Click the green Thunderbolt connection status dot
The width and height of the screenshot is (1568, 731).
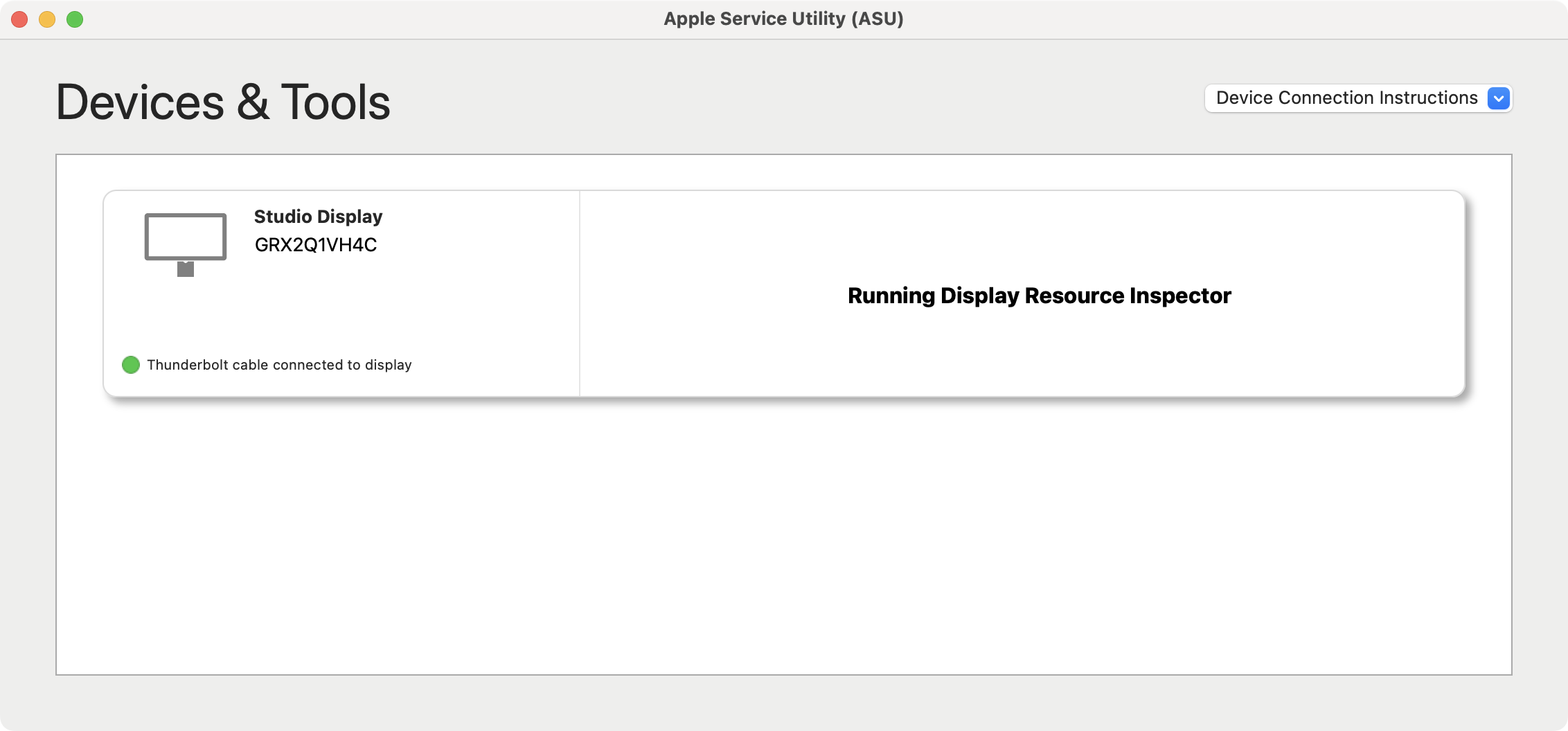(x=131, y=365)
